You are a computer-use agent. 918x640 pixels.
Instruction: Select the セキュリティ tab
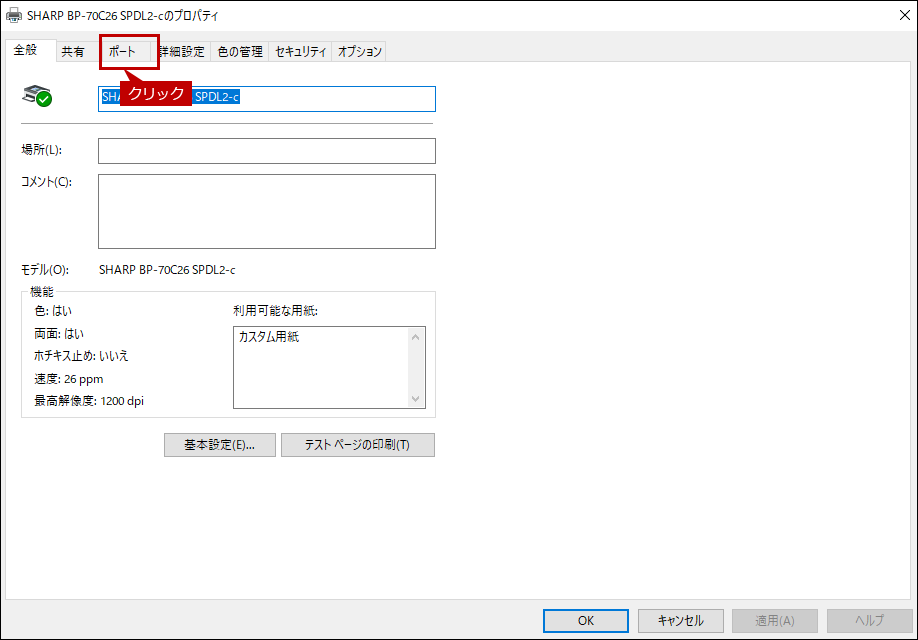pyautogui.click(x=300, y=52)
